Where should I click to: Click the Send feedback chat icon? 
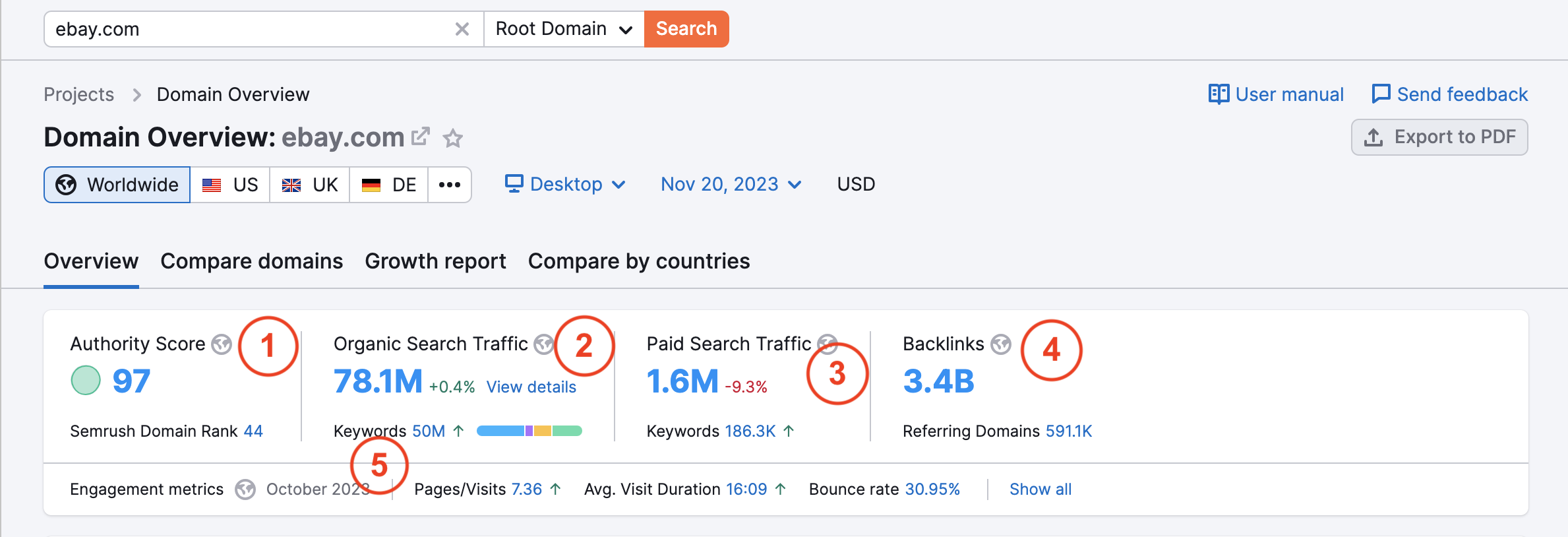tap(1381, 94)
